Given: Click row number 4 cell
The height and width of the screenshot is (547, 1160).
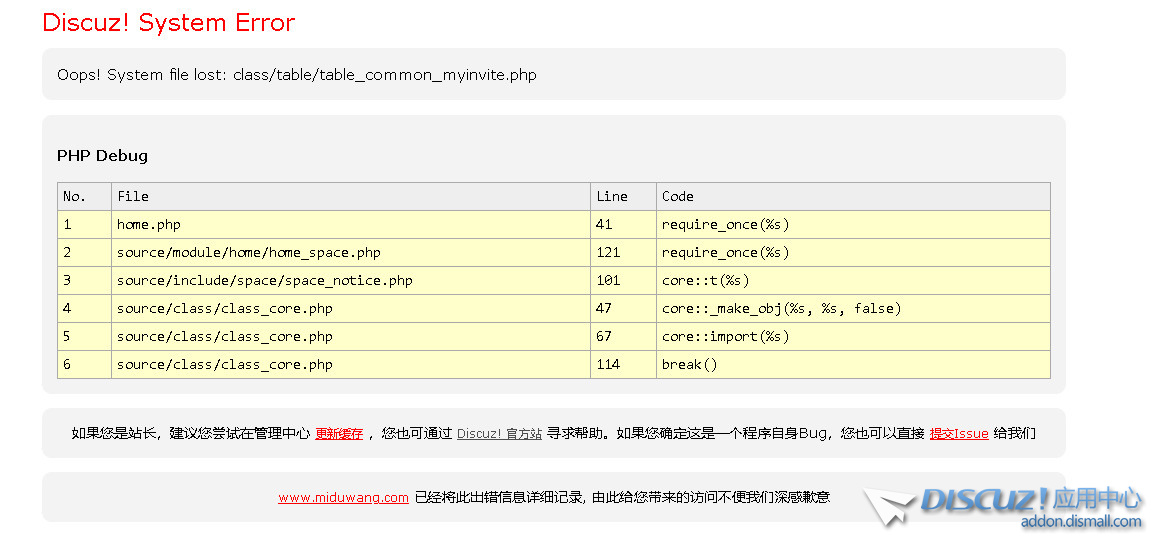Looking at the screenshot, I should pos(84,309).
